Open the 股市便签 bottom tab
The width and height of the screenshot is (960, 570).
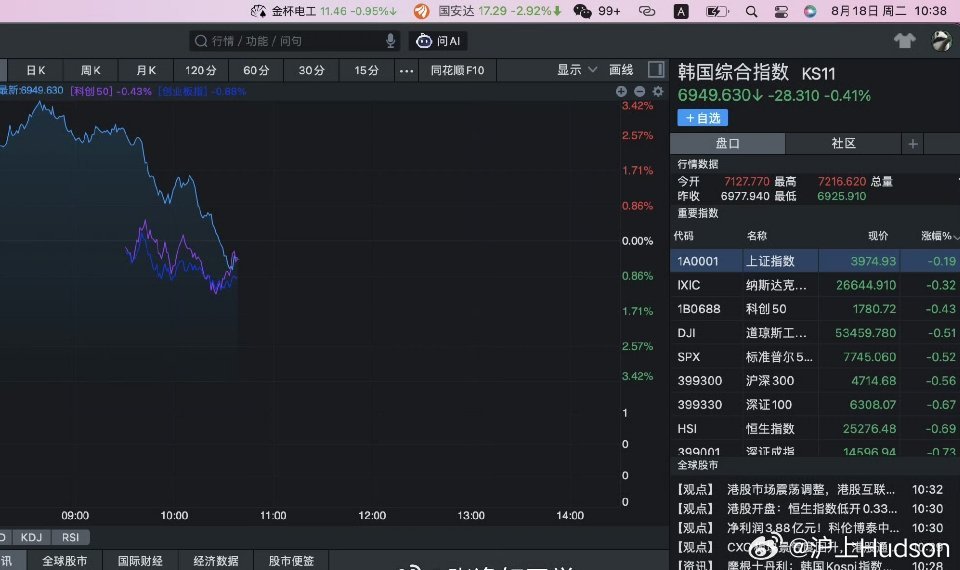(x=291, y=560)
